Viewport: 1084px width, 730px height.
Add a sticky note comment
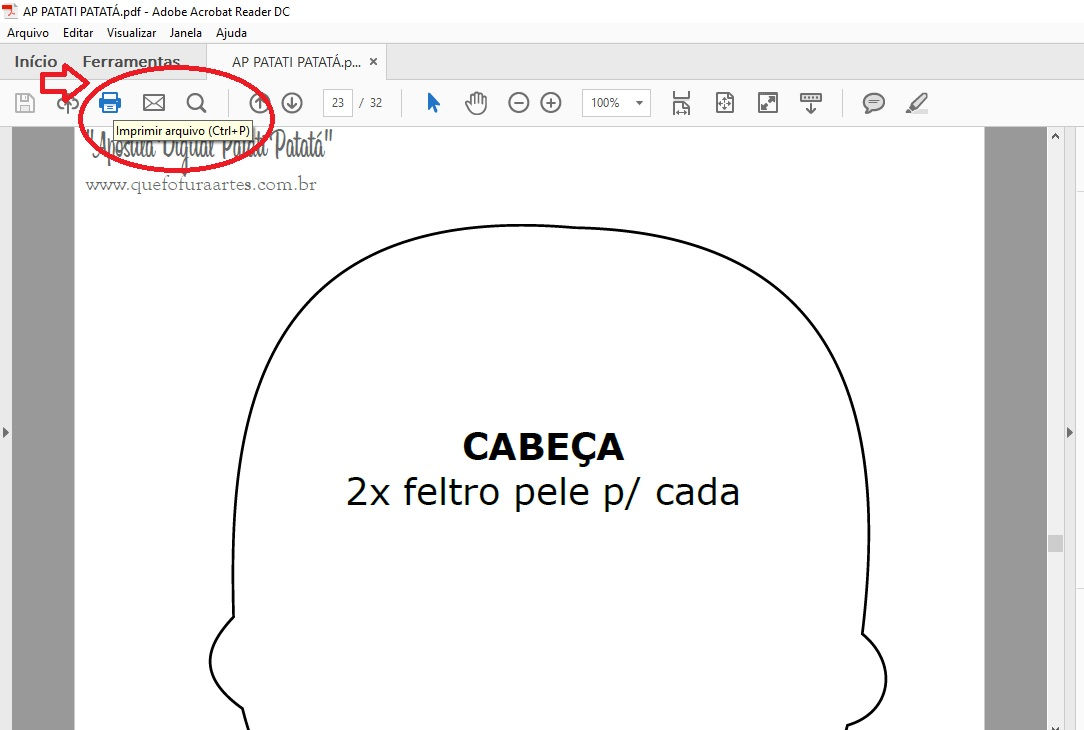(873, 102)
